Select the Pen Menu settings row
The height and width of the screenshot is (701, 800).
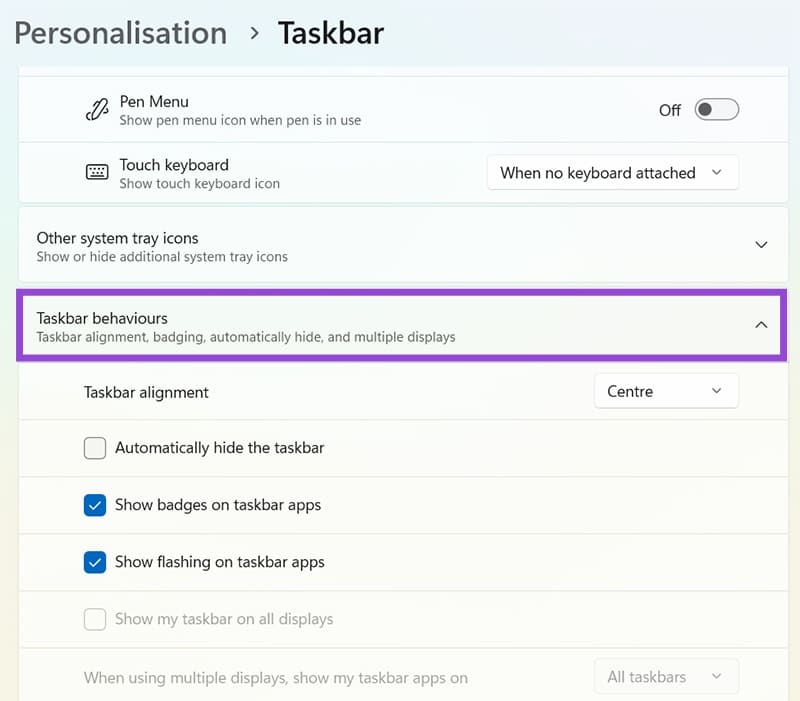tap(400, 110)
